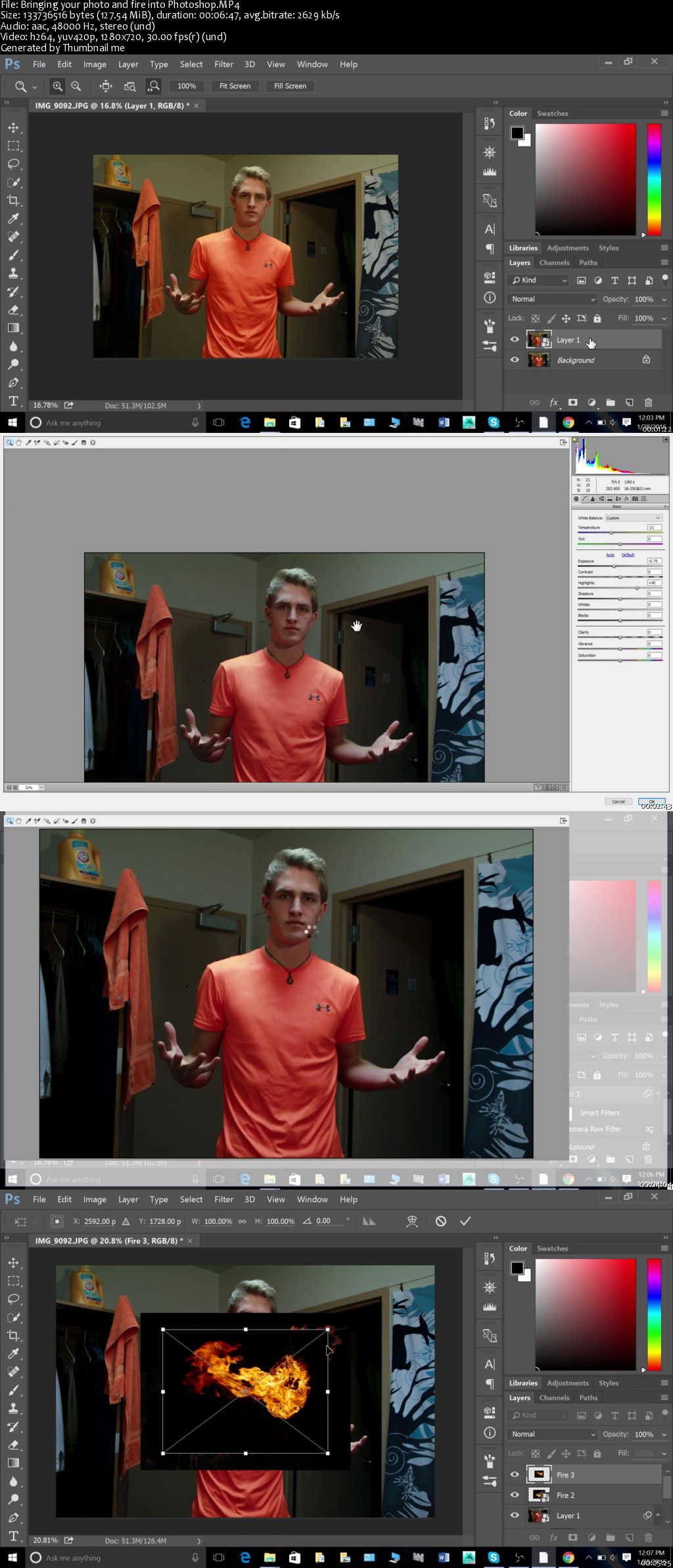Open the fx Effects tab icon in Camera Raw

pos(626,499)
